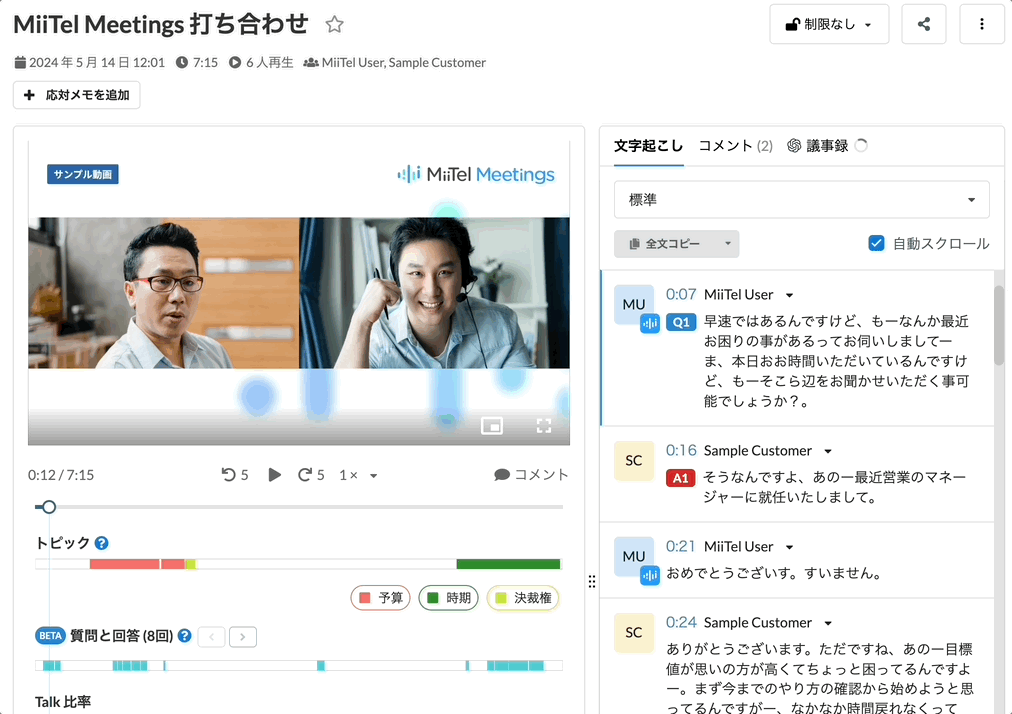The height and width of the screenshot is (714, 1012).
Task: Click the 6 人再生 play count
Action: (x=261, y=63)
